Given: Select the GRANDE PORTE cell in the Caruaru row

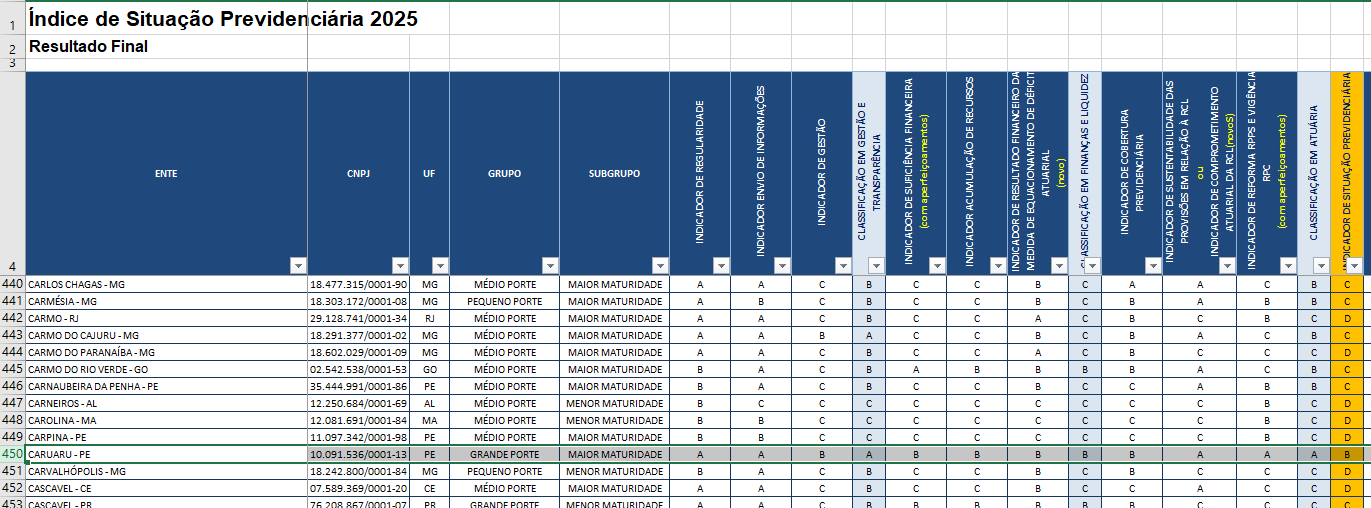Looking at the screenshot, I should (x=504, y=454).
